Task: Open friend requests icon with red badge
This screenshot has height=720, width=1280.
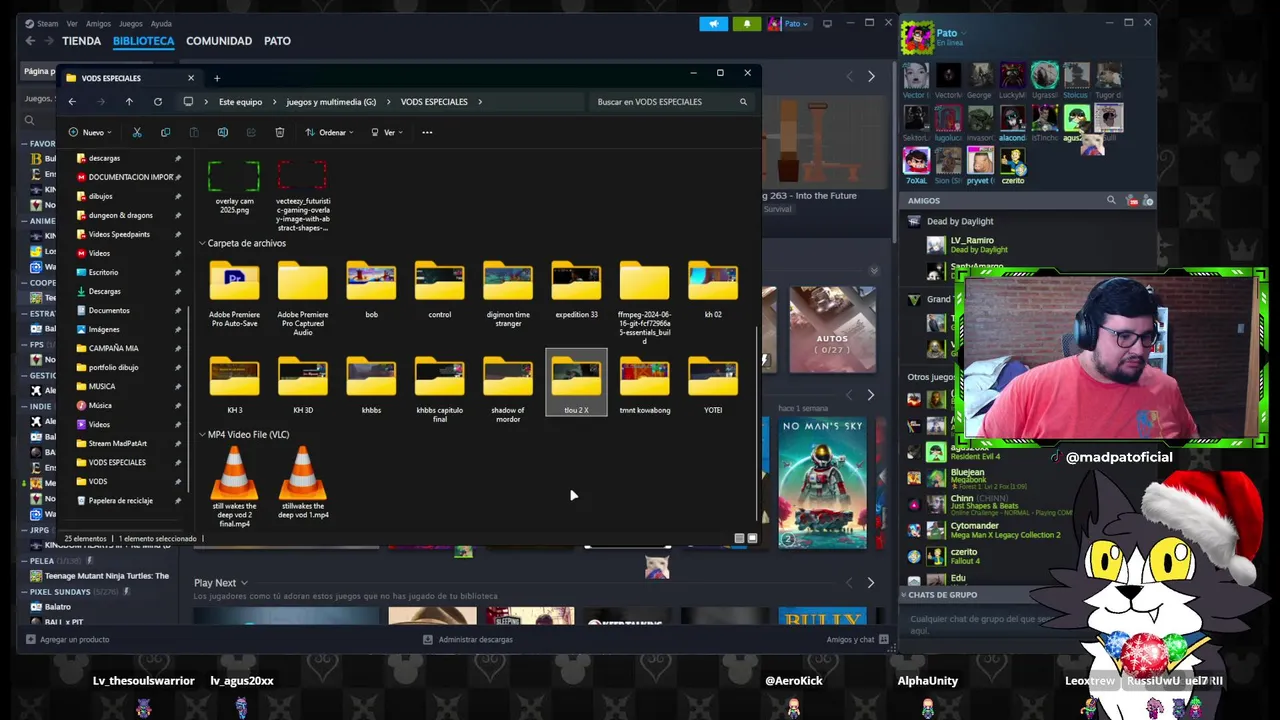Action: [1133, 201]
